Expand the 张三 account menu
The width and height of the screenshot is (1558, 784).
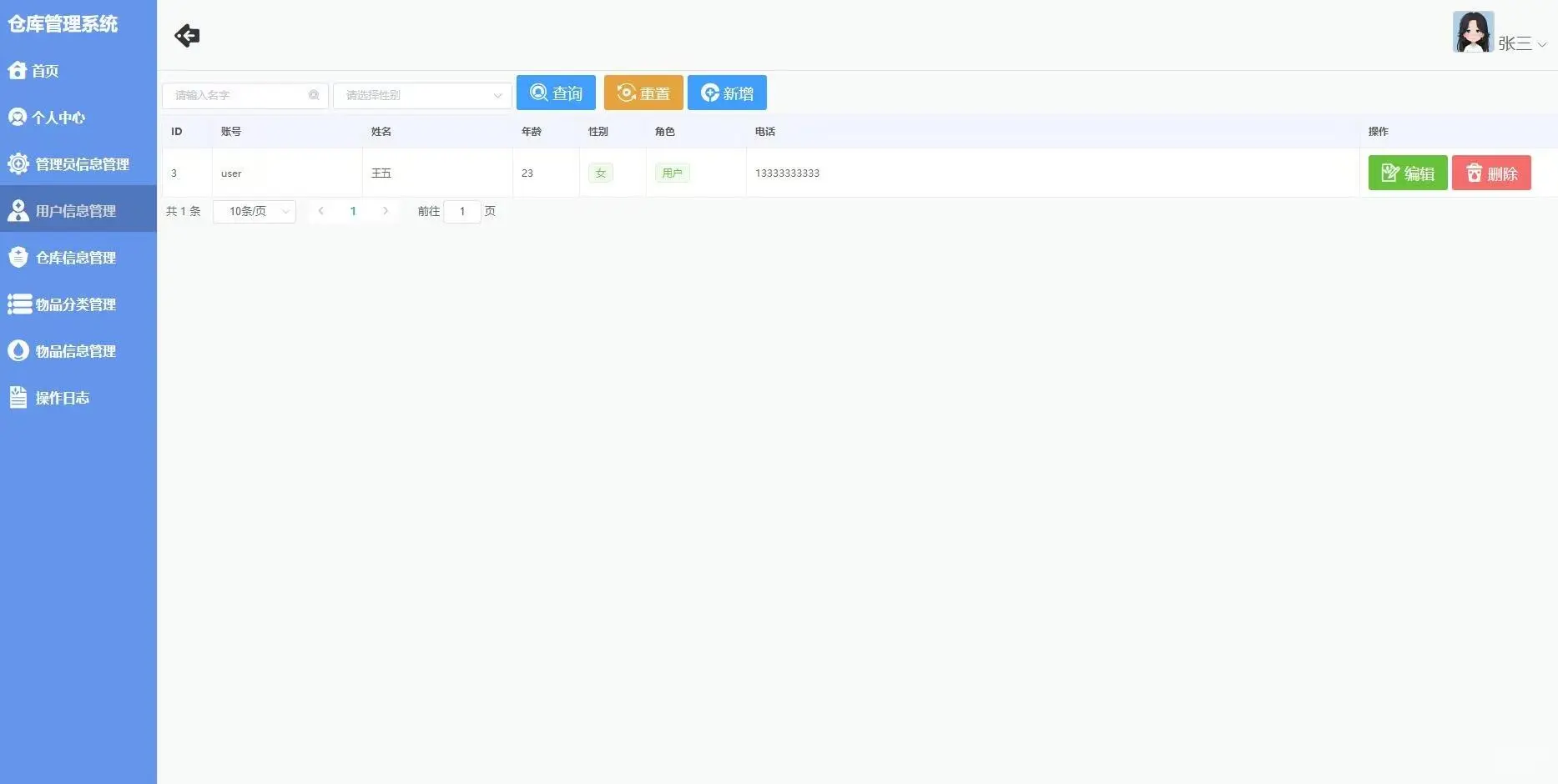(x=1515, y=43)
